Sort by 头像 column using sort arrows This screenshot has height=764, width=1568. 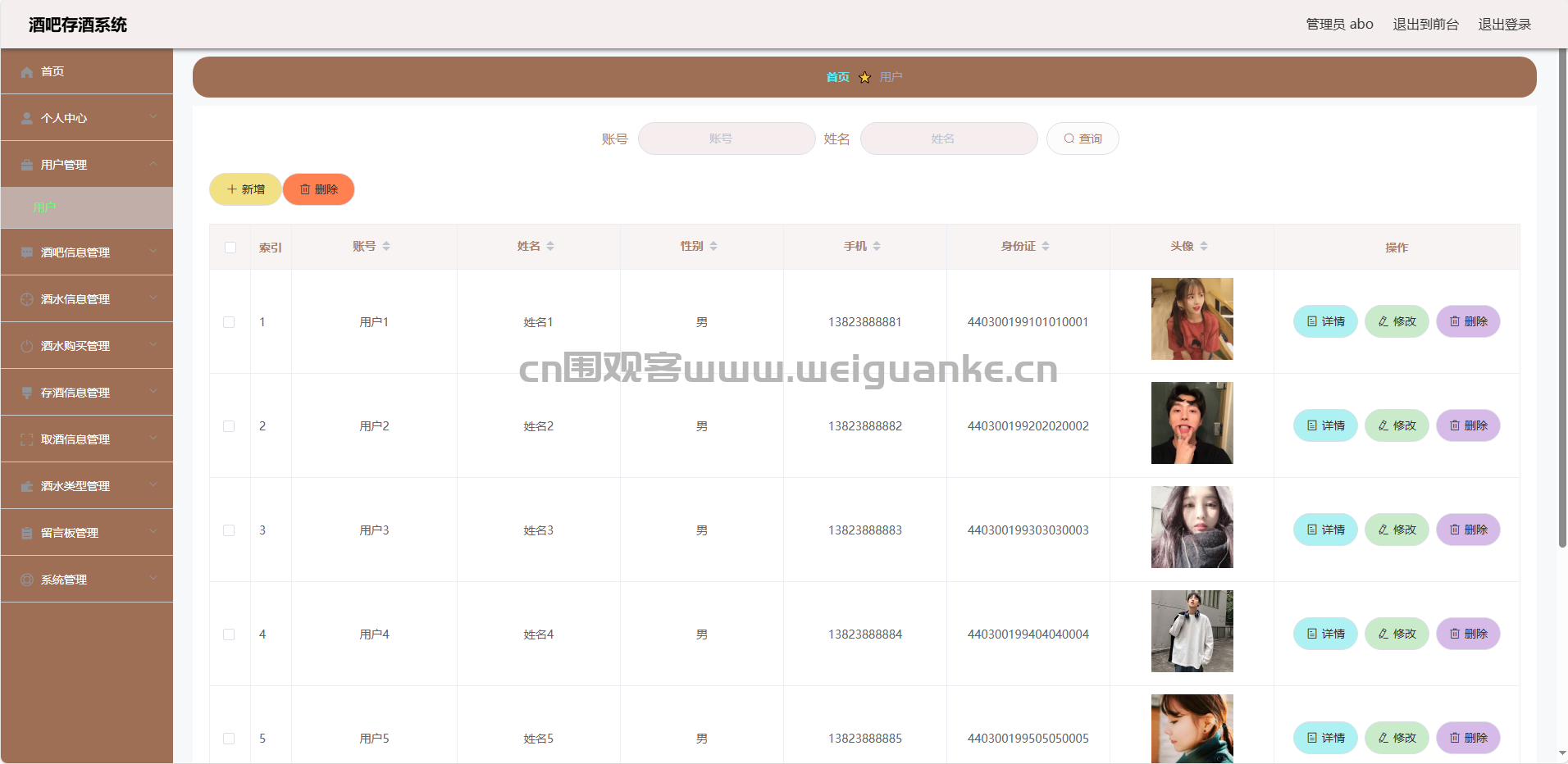[x=1204, y=247]
